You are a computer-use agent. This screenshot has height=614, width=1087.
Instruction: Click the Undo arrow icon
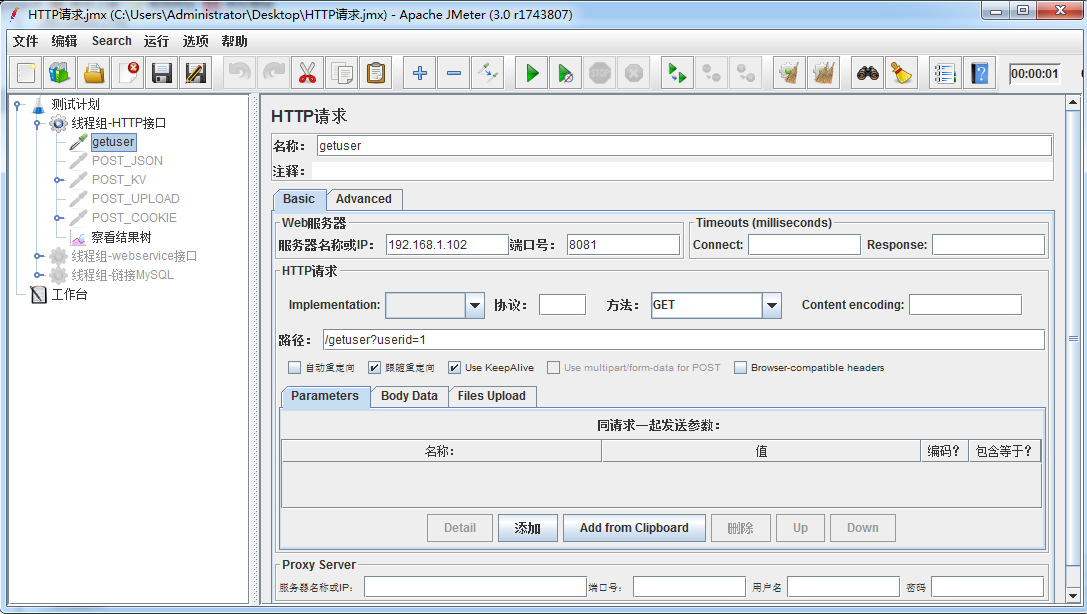tap(240, 73)
